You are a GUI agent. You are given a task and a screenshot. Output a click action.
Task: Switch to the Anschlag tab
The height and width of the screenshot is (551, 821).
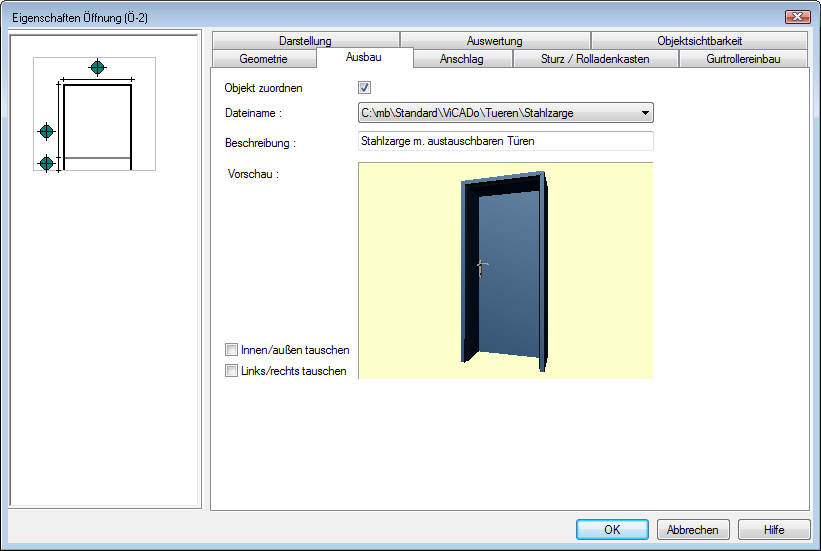click(462, 59)
